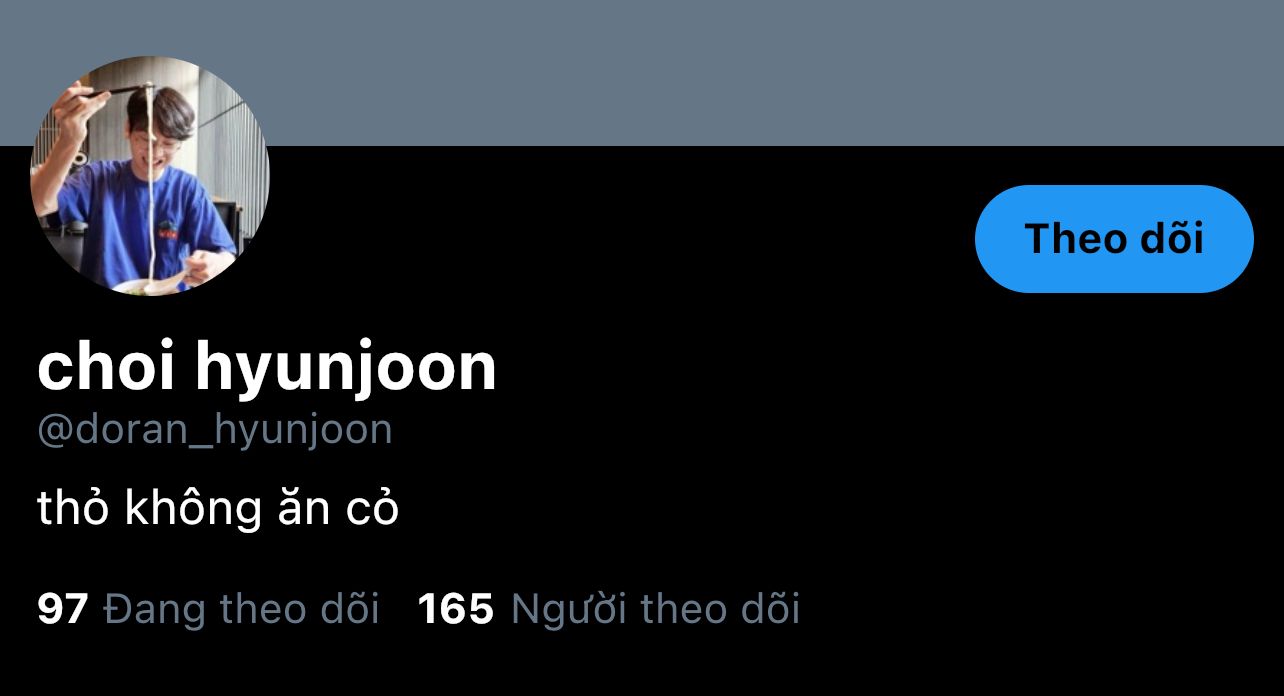Screen dimensions: 1284x696
Task: Open the 97 Đang theo dõi list
Action: (x=208, y=609)
